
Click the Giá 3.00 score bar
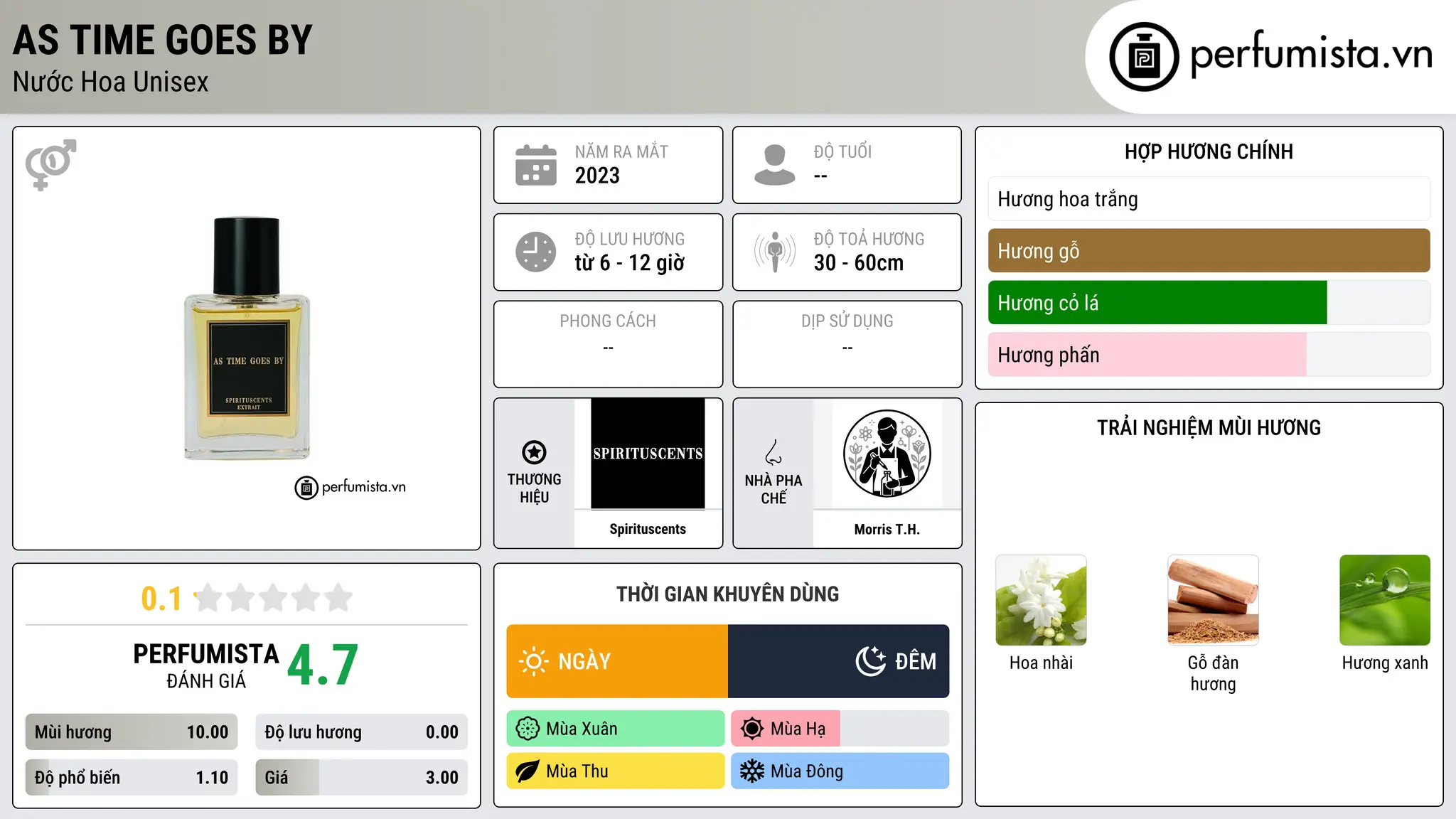click(x=362, y=778)
